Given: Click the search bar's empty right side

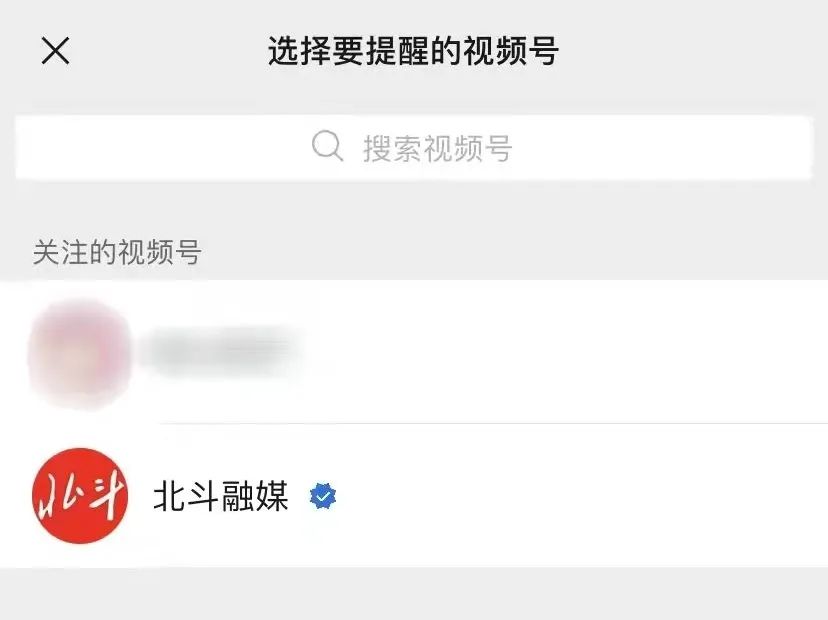Looking at the screenshot, I should (x=660, y=148).
